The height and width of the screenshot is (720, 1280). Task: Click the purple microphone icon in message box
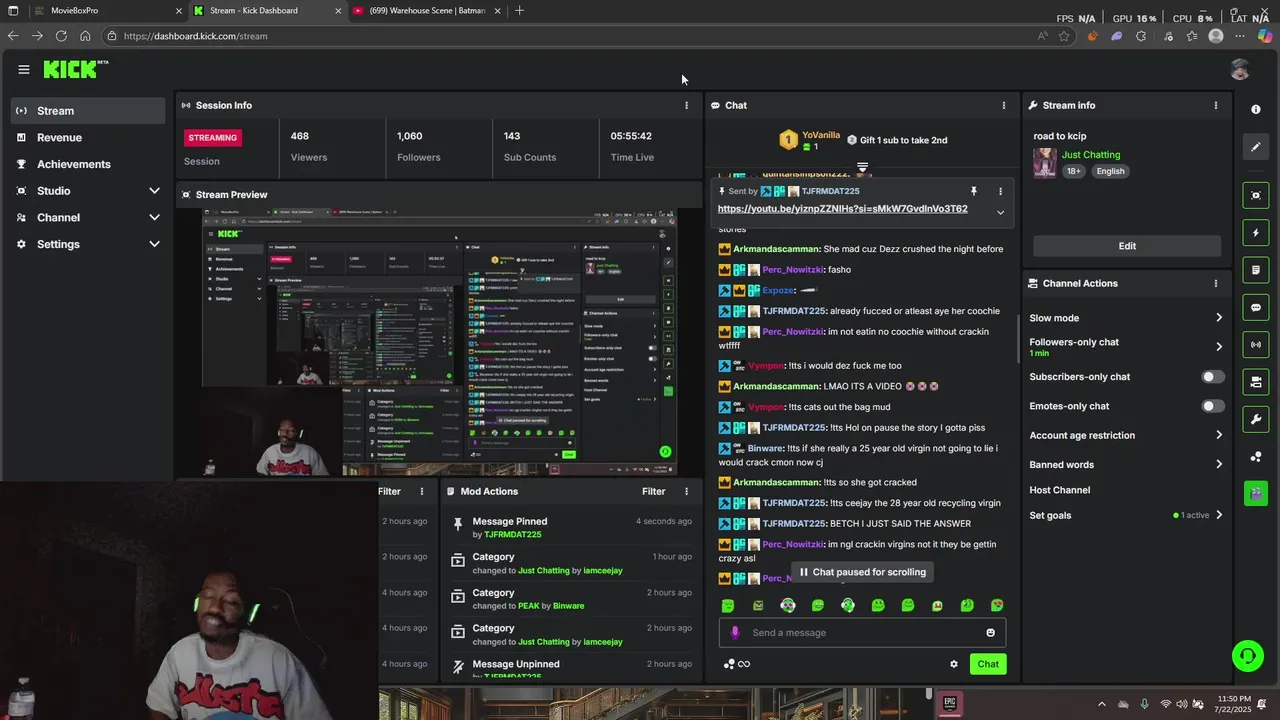click(x=735, y=632)
